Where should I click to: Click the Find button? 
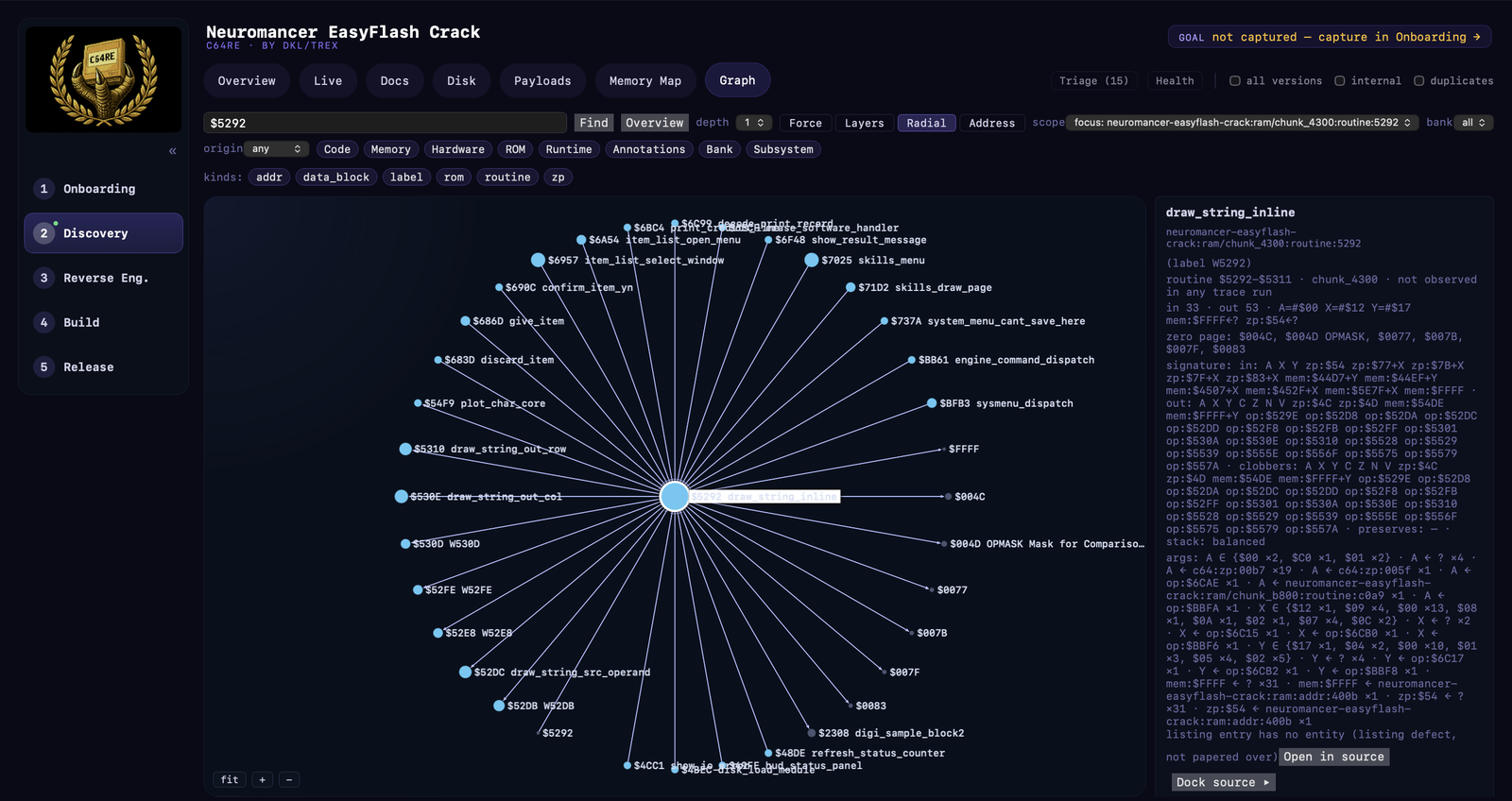pos(594,123)
